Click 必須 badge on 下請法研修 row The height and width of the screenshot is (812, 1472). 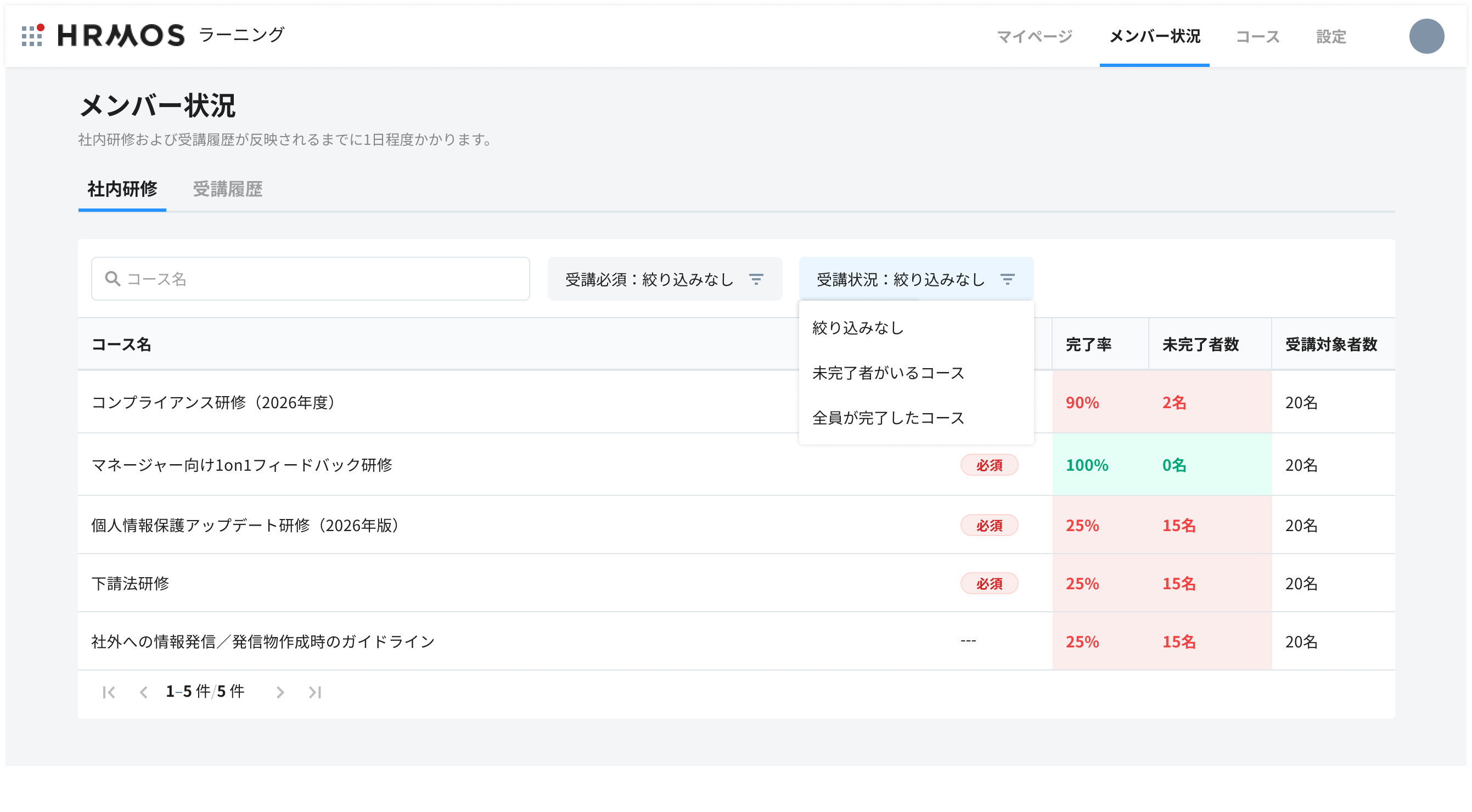coord(989,584)
